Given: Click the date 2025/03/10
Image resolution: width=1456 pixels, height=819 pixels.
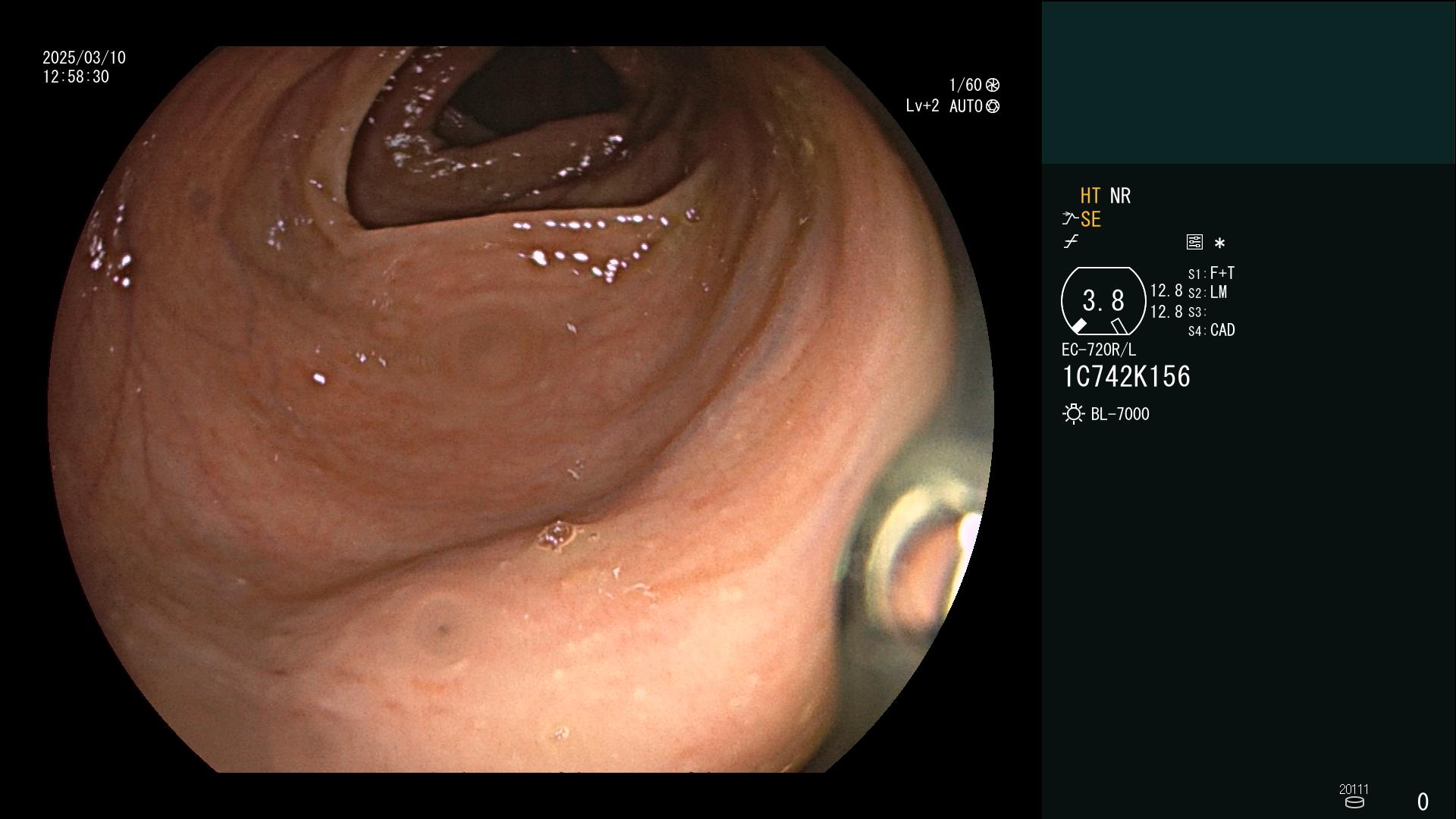Looking at the screenshot, I should pyautogui.click(x=84, y=58).
